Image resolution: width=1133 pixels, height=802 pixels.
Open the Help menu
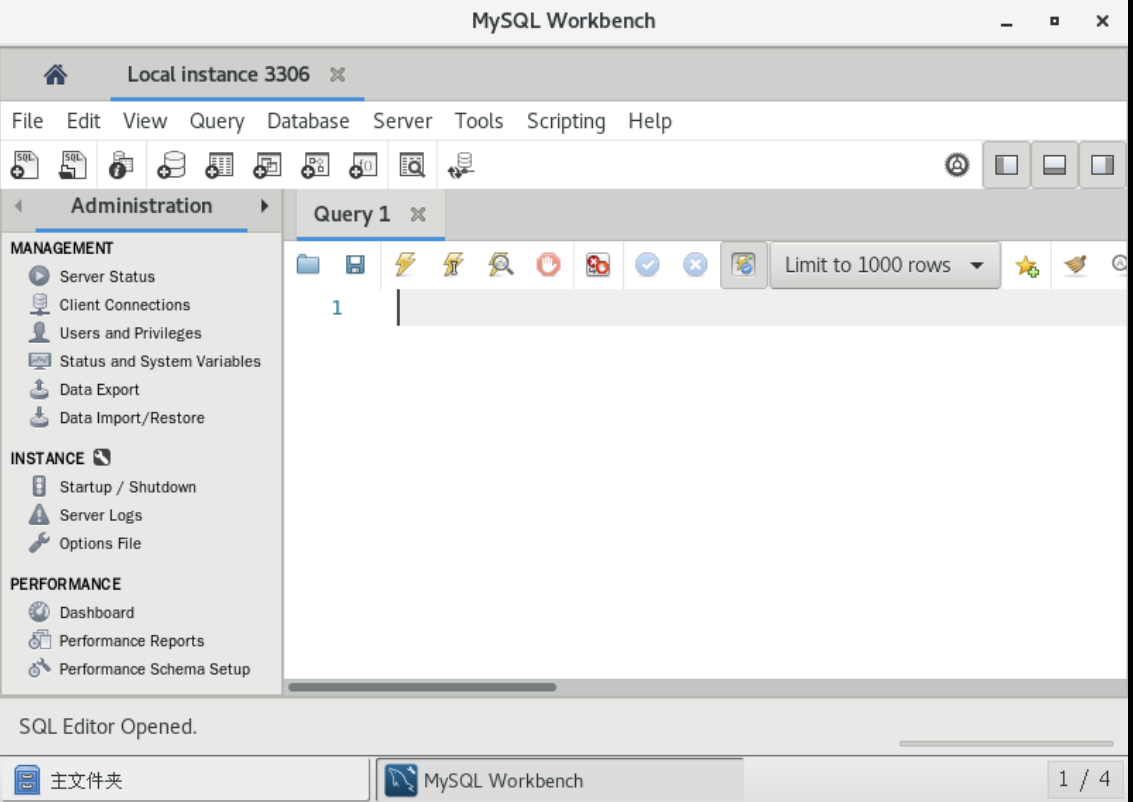(650, 121)
